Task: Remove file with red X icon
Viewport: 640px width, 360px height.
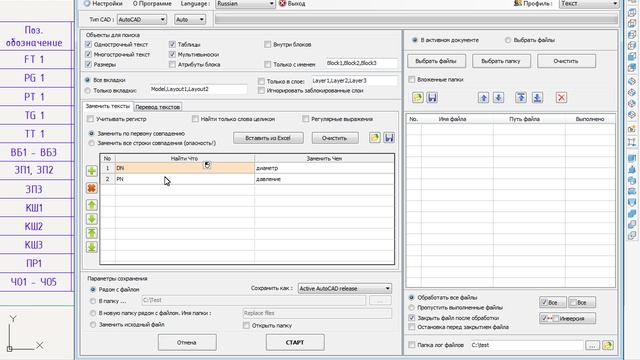Action: 561,98
